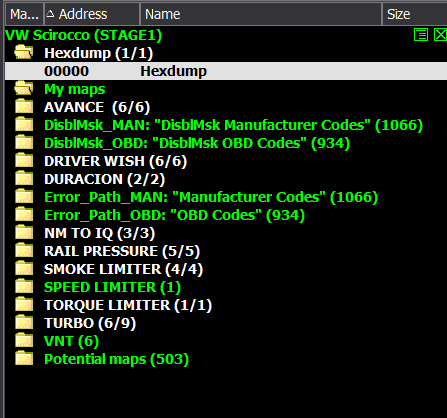Open the project properties list icon
The width and height of the screenshot is (447, 418).
tap(421, 35)
